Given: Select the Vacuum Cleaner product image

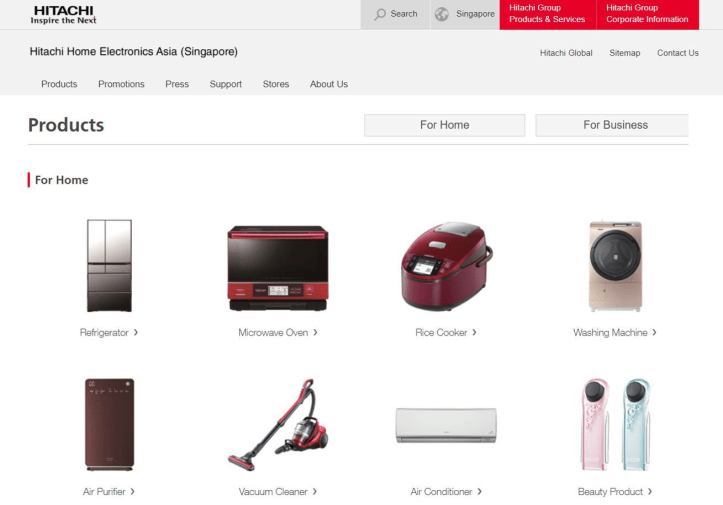Looking at the screenshot, I should (x=277, y=425).
